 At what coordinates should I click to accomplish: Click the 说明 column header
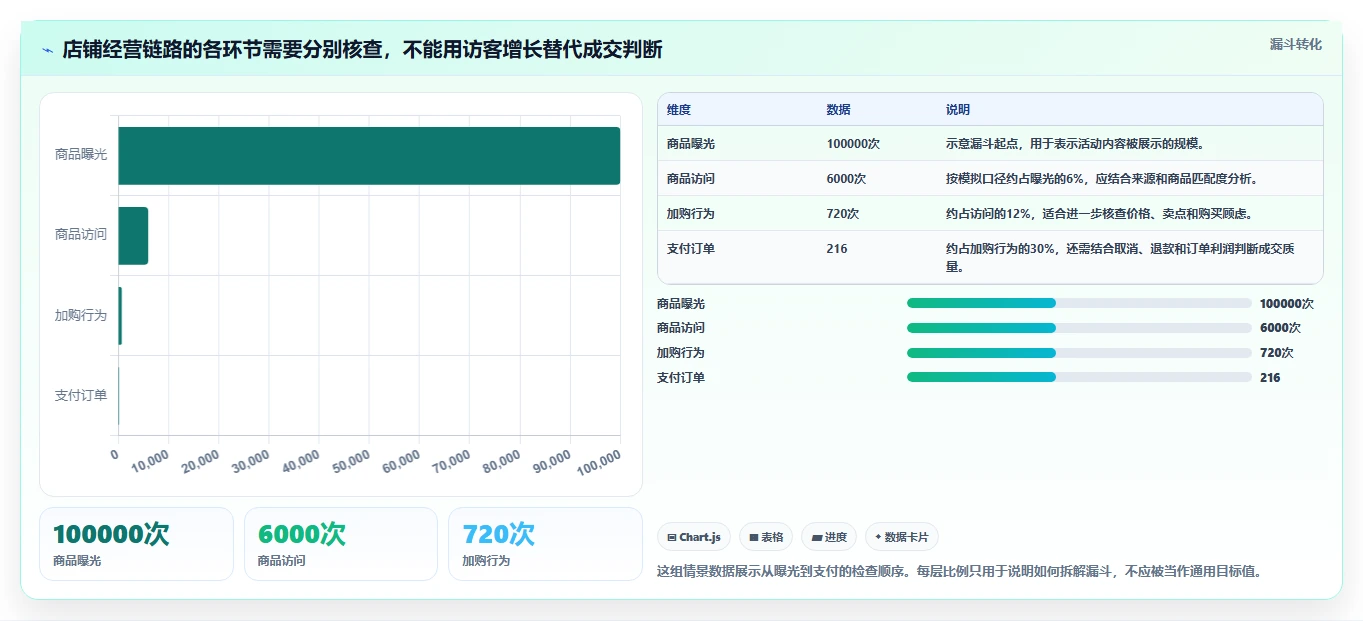point(958,110)
